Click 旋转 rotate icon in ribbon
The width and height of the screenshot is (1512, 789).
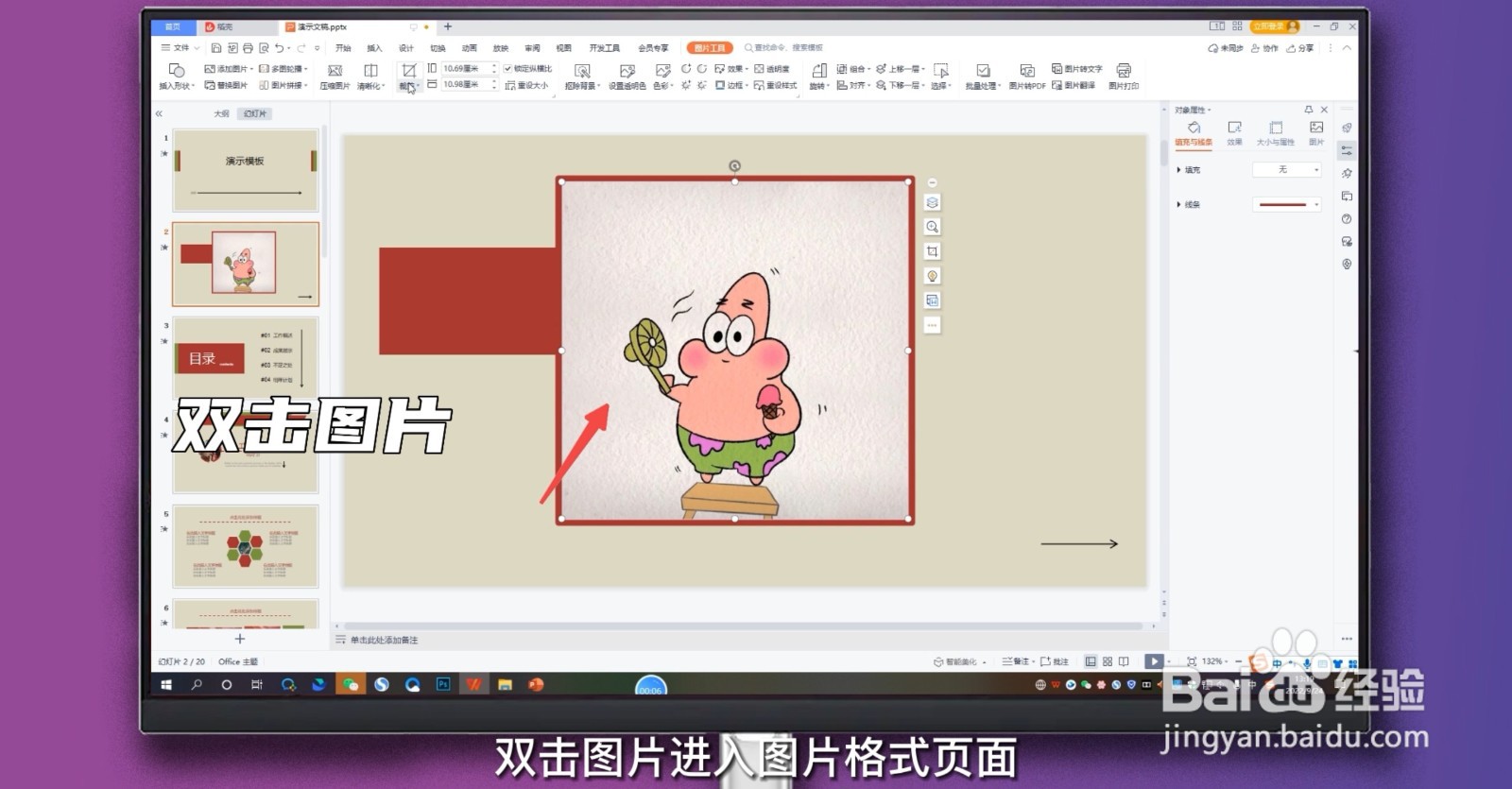[818, 71]
